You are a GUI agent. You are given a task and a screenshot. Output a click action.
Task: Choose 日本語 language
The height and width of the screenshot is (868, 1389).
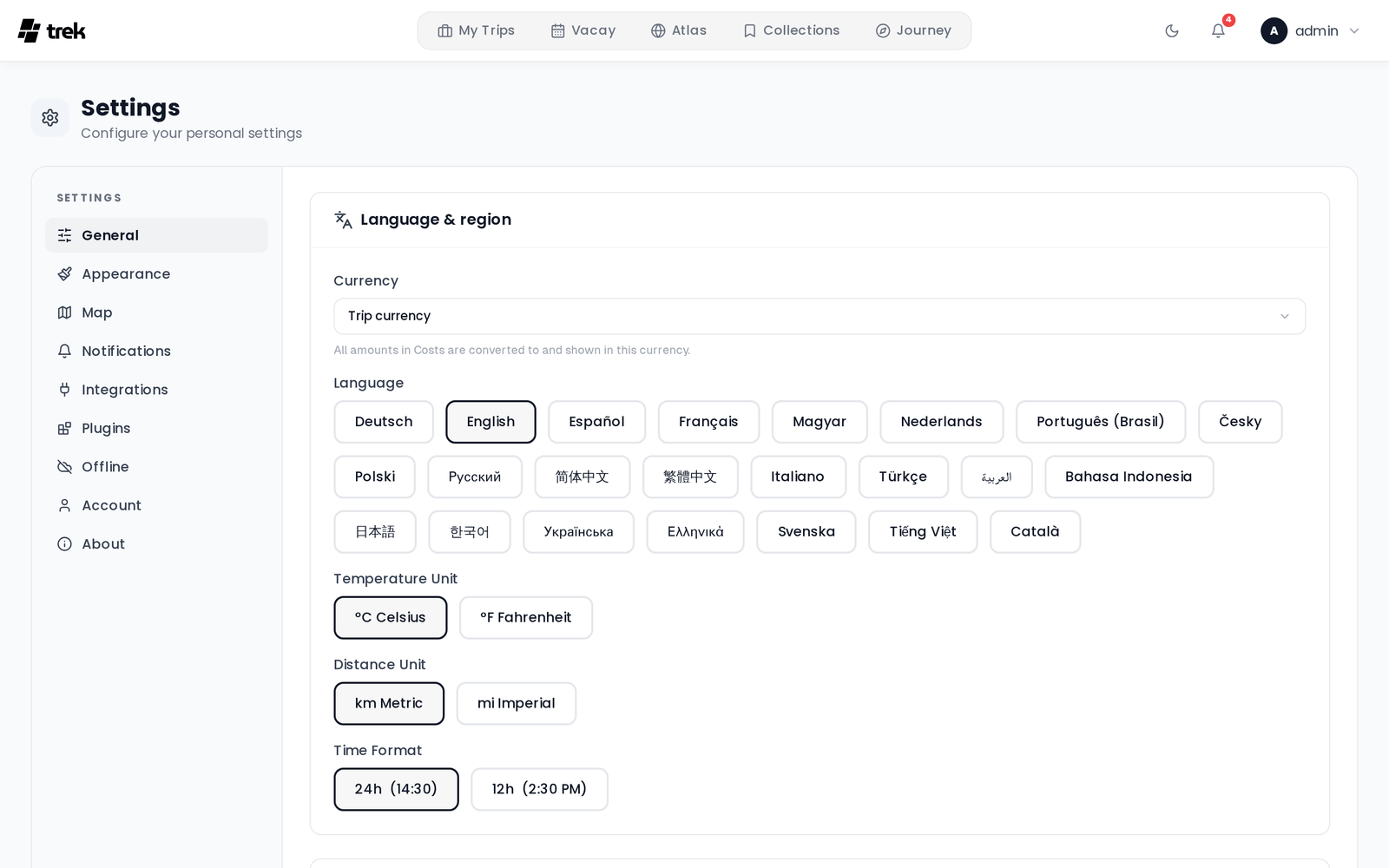pyautogui.click(x=375, y=532)
